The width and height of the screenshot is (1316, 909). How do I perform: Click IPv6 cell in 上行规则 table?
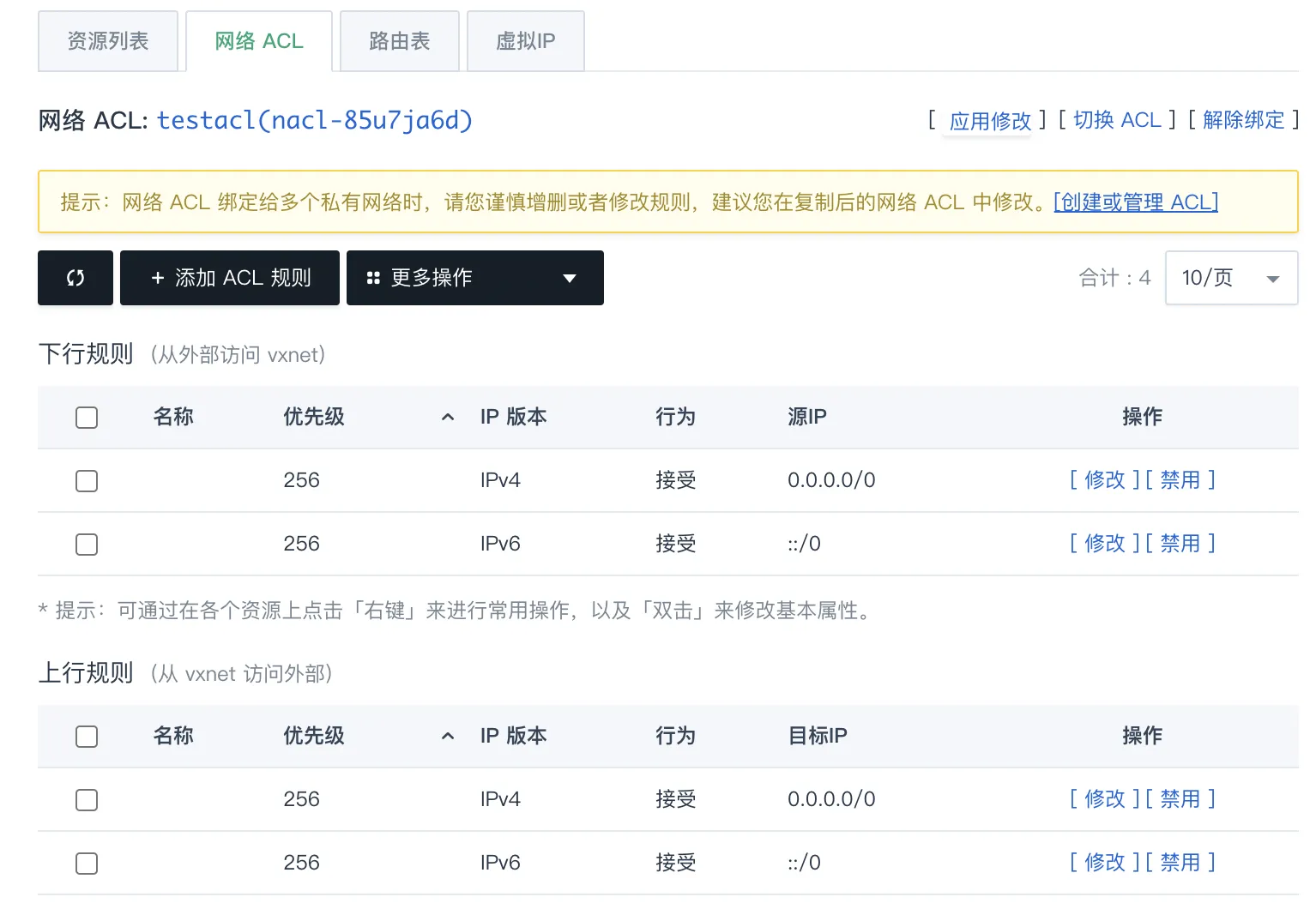pos(500,863)
